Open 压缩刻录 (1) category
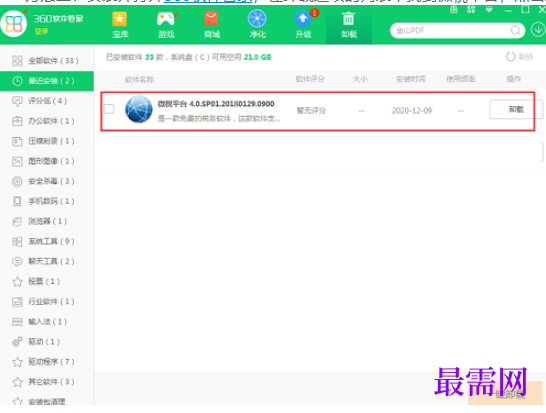 click(47, 141)
